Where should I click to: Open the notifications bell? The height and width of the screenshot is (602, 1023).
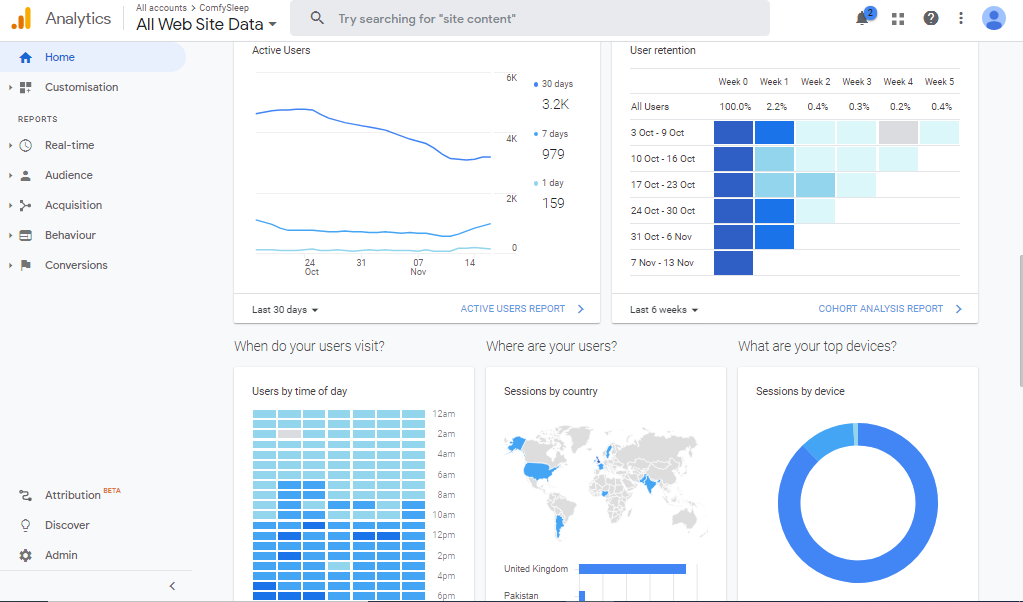[x=862, y=18]
